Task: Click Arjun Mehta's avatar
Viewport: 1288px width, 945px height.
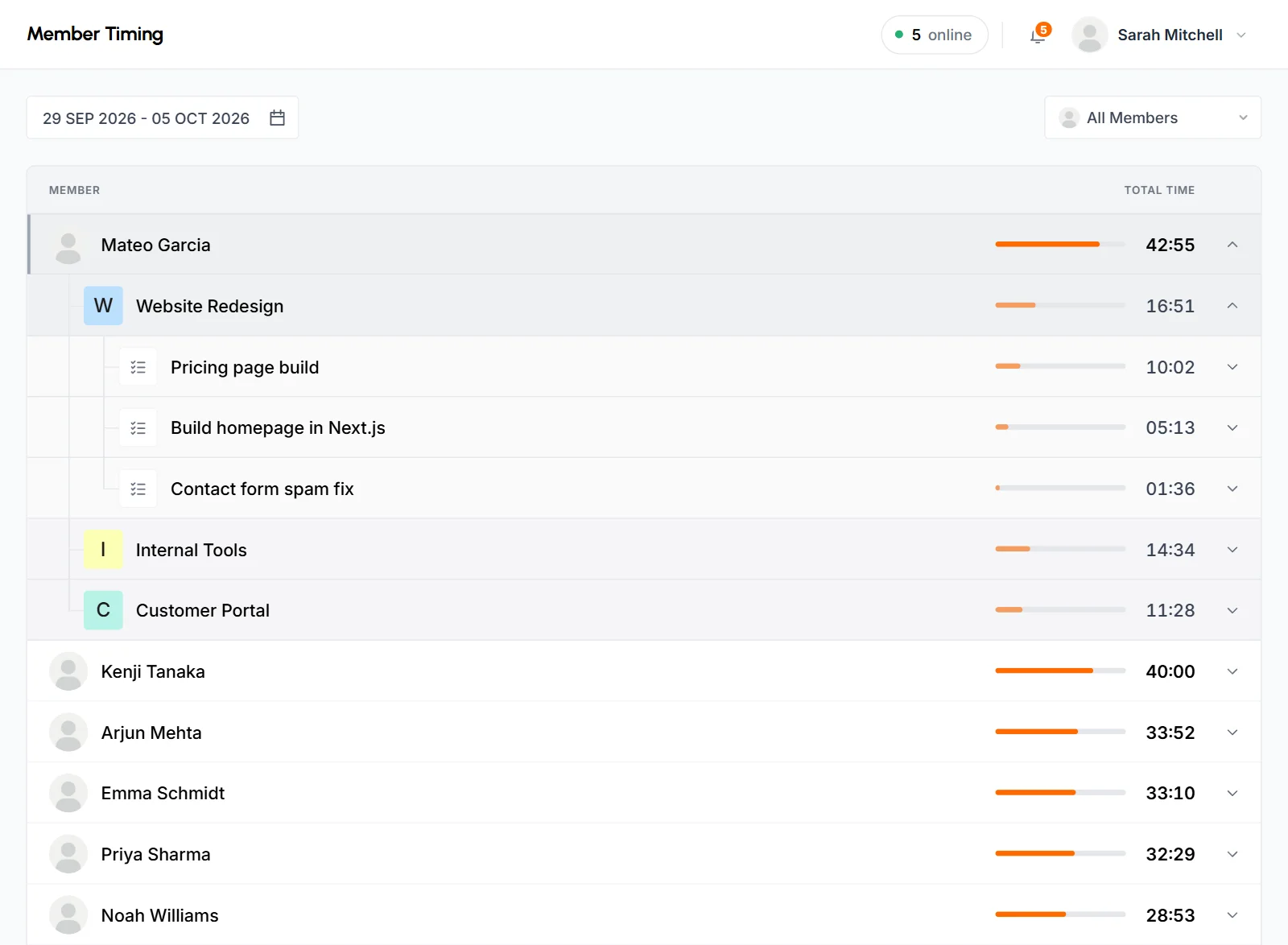Action: pos(68,732)
